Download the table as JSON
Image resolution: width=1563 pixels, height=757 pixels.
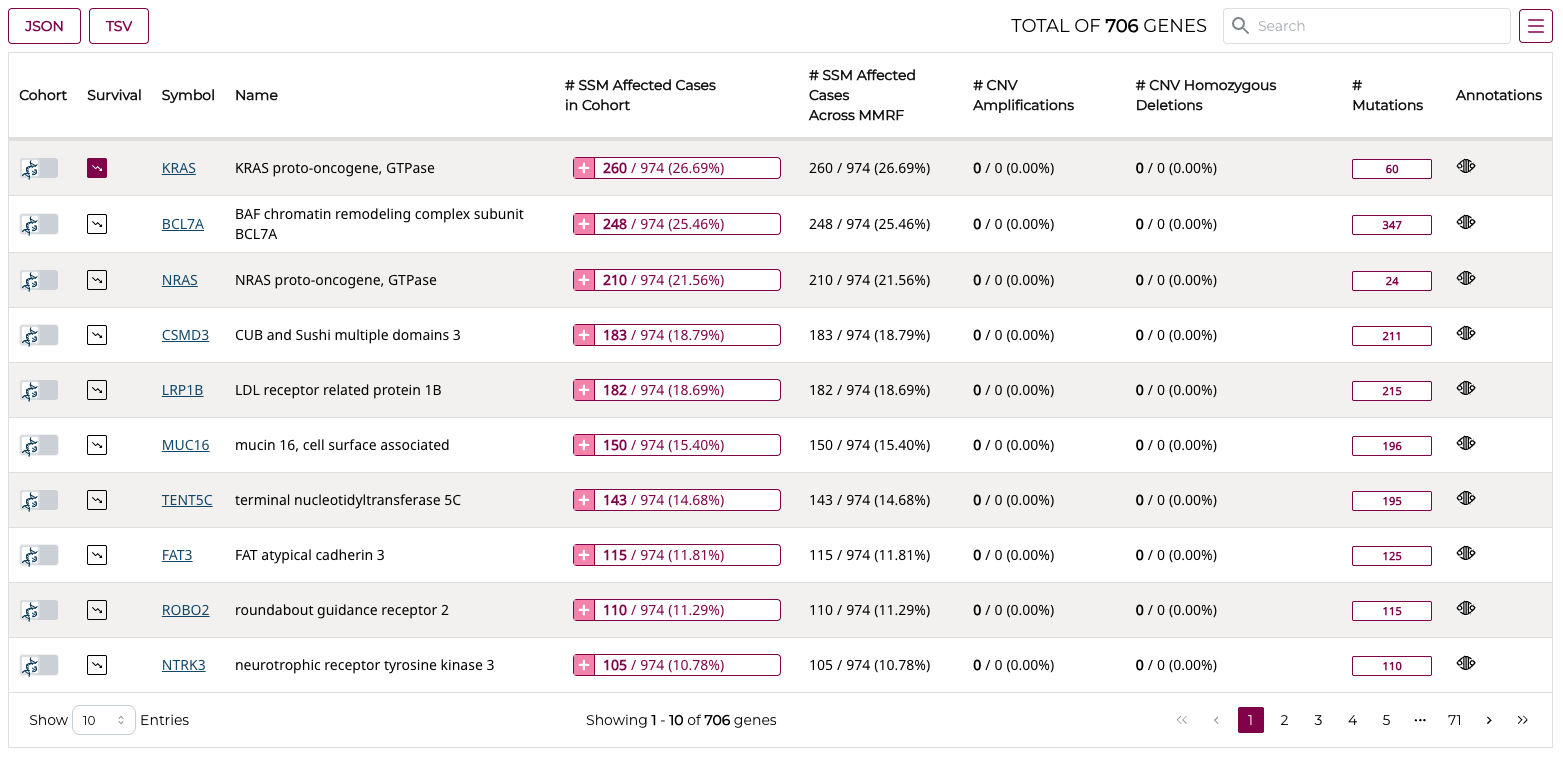pos(44,26)
